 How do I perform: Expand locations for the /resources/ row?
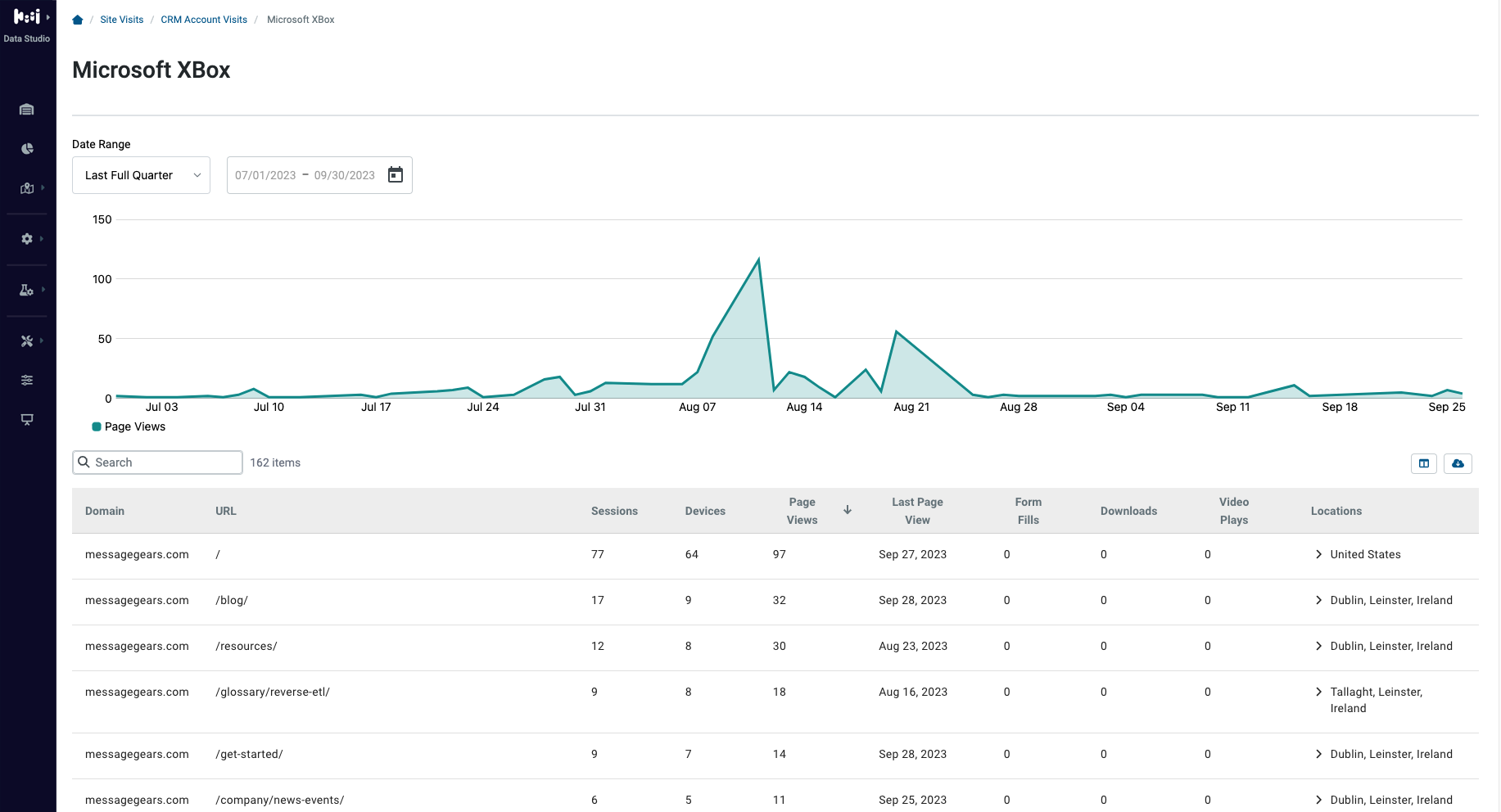(1318, 646)
